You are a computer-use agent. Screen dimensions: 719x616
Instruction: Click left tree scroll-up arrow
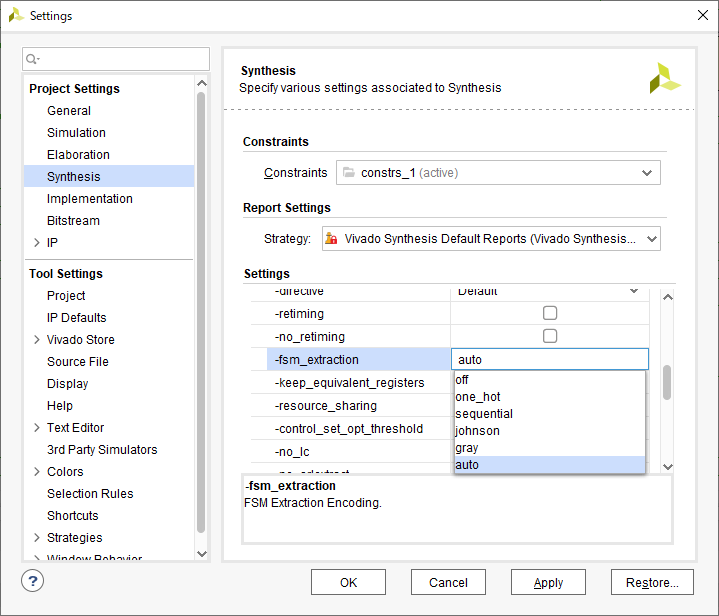coord(201,83)
